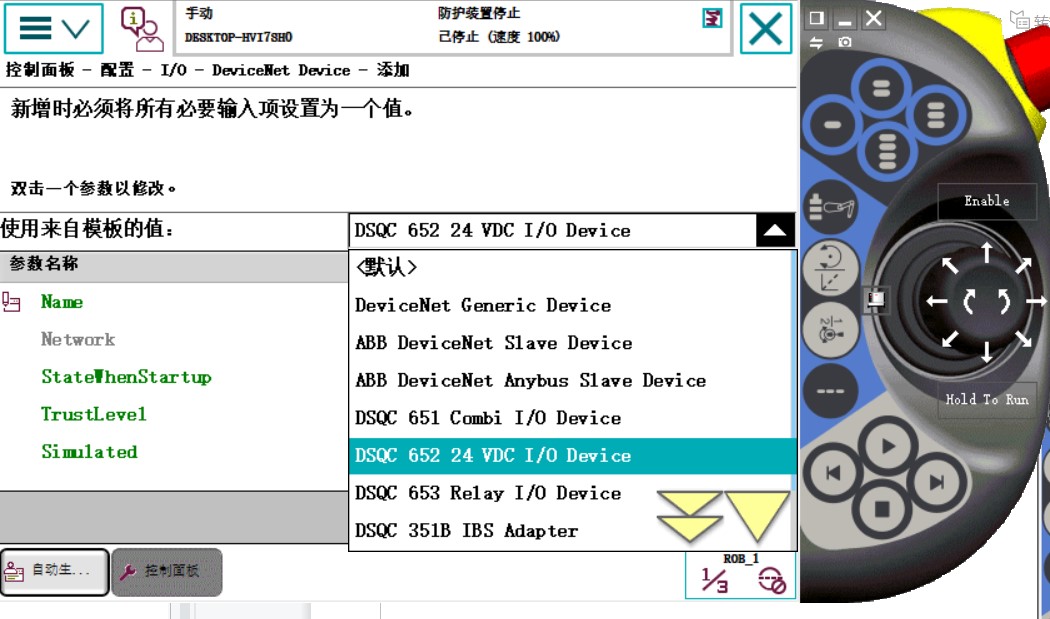Click the pendant swap arrows icon
Viewport: 1050px width, 619px height.
816,42
